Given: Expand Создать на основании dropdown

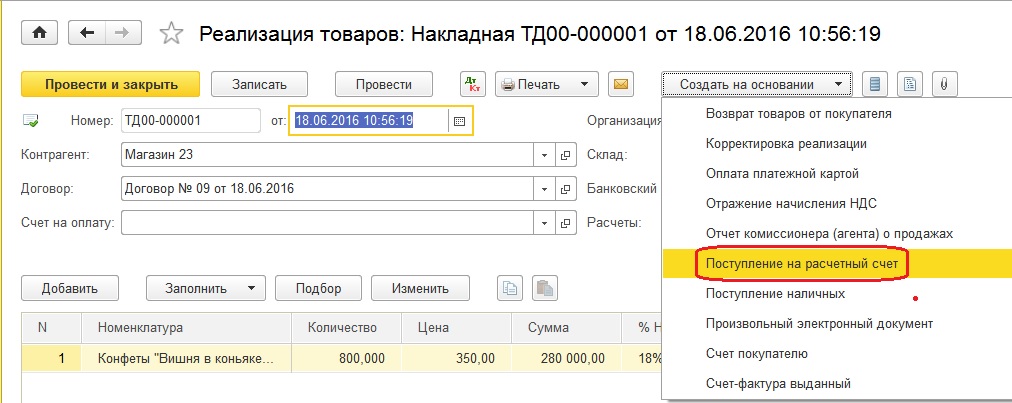Looking at the screenshot, I should point(756,85).
